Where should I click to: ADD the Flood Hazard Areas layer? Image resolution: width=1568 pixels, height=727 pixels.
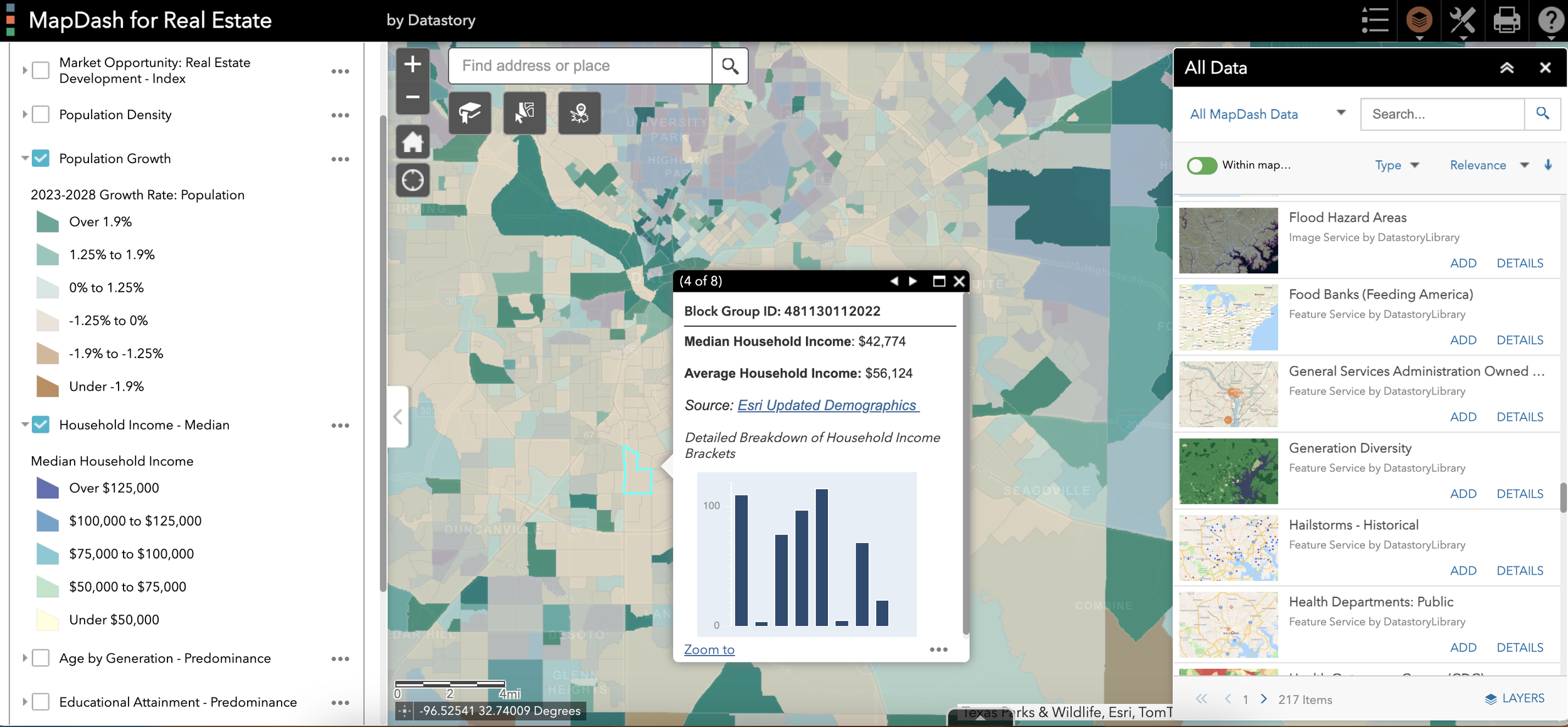click(1463, 263)
